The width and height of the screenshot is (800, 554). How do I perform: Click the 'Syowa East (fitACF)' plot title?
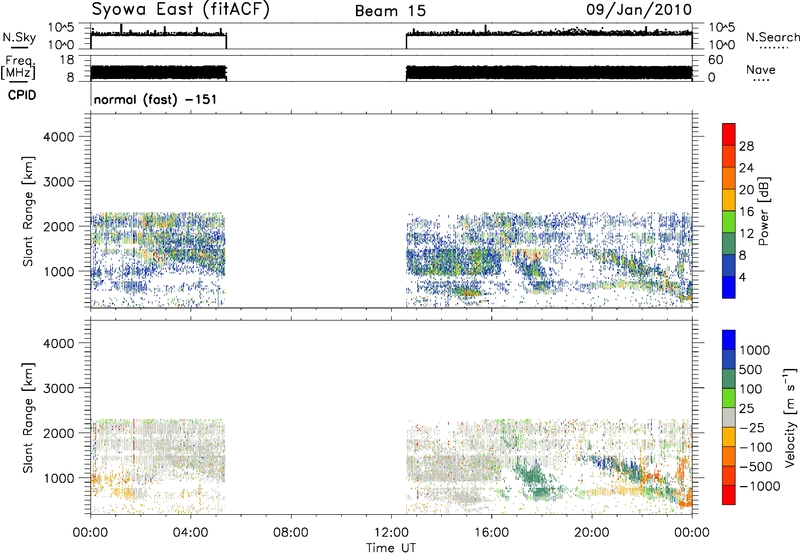pos(180,9)
